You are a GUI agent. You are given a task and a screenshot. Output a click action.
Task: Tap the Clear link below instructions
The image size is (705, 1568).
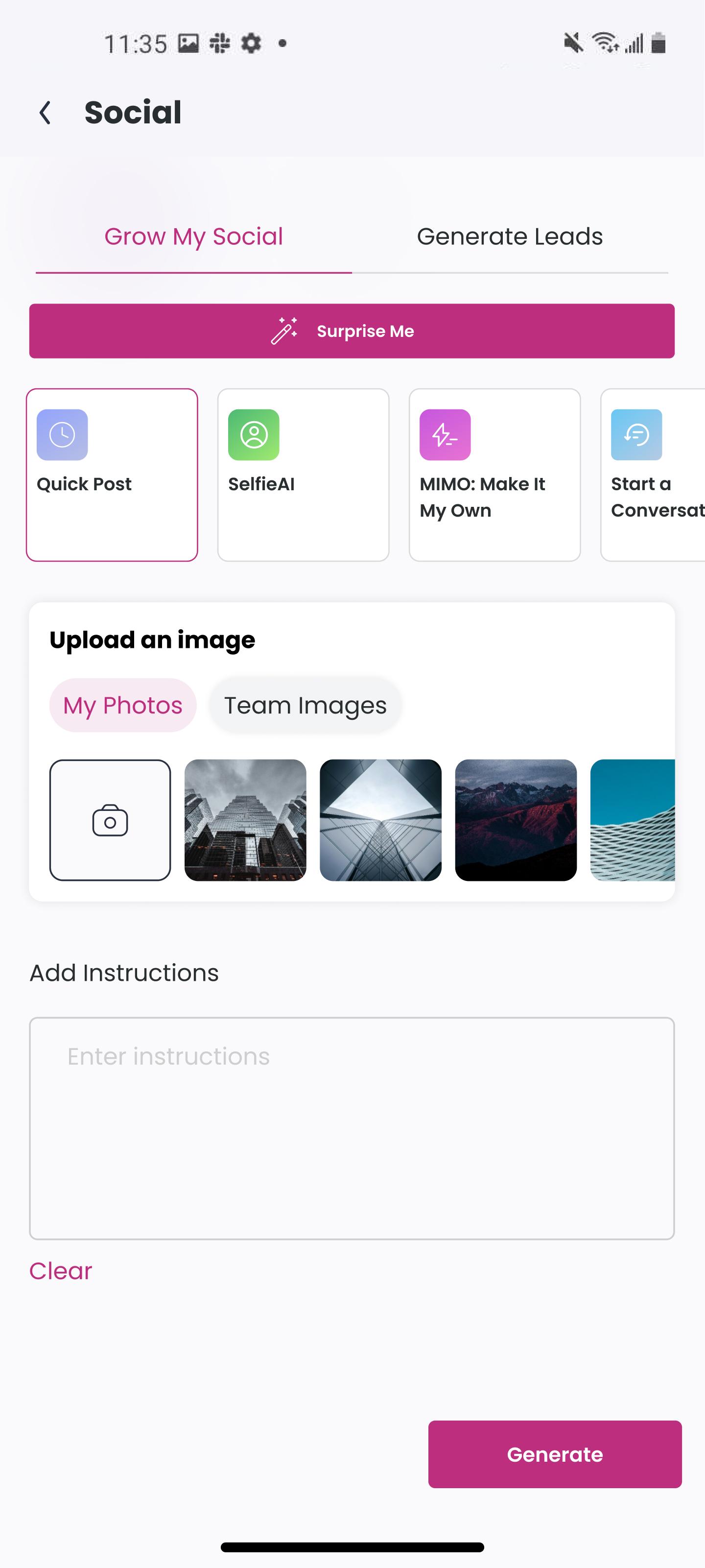61,1271
